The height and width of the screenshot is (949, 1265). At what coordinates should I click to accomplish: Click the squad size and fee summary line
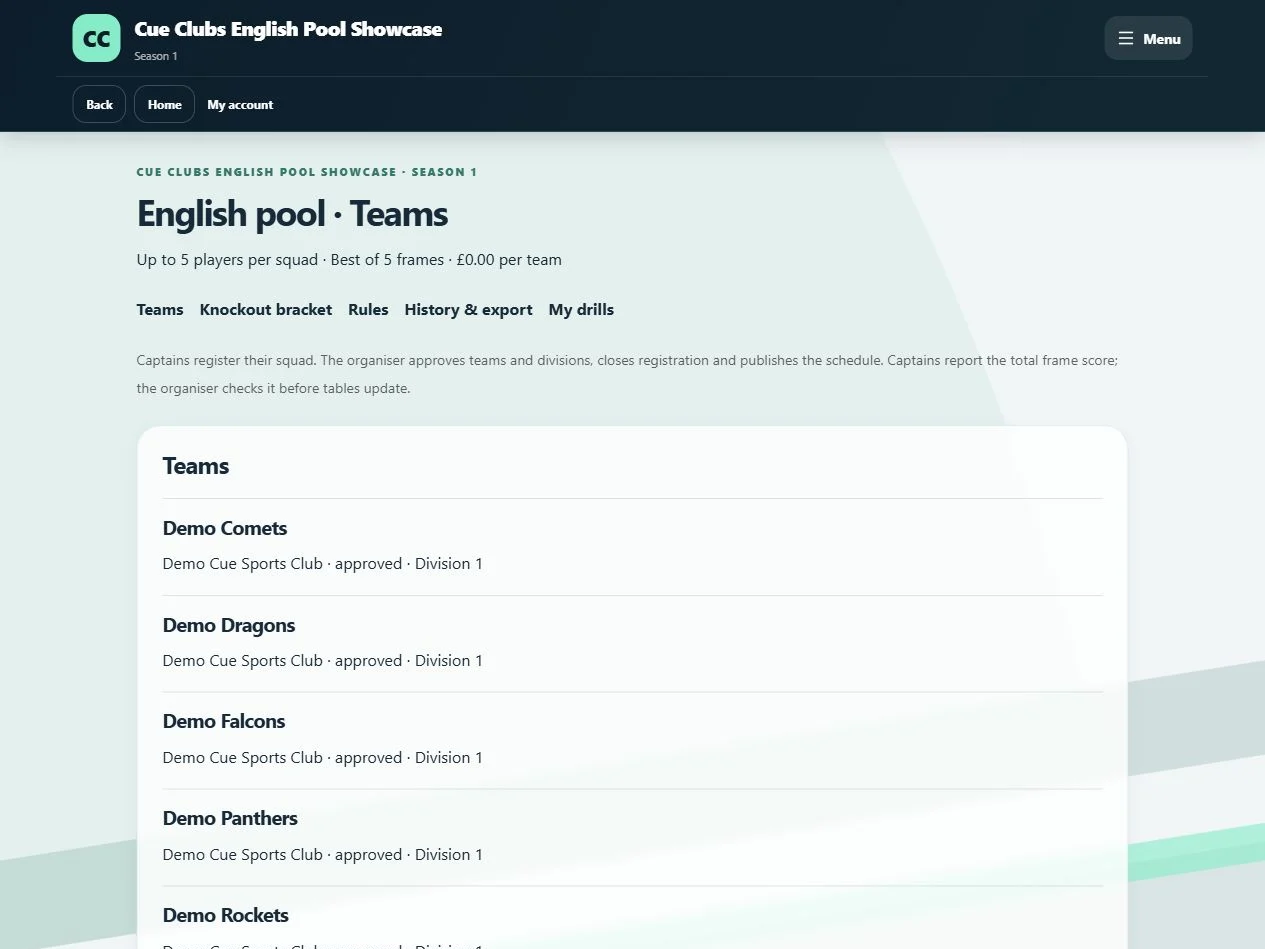pos(349,260)
